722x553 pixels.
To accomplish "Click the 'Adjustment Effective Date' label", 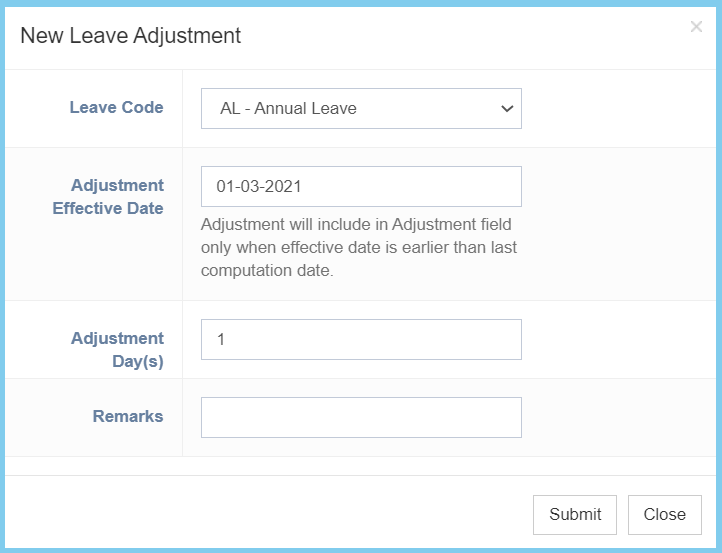I will 108,196.
